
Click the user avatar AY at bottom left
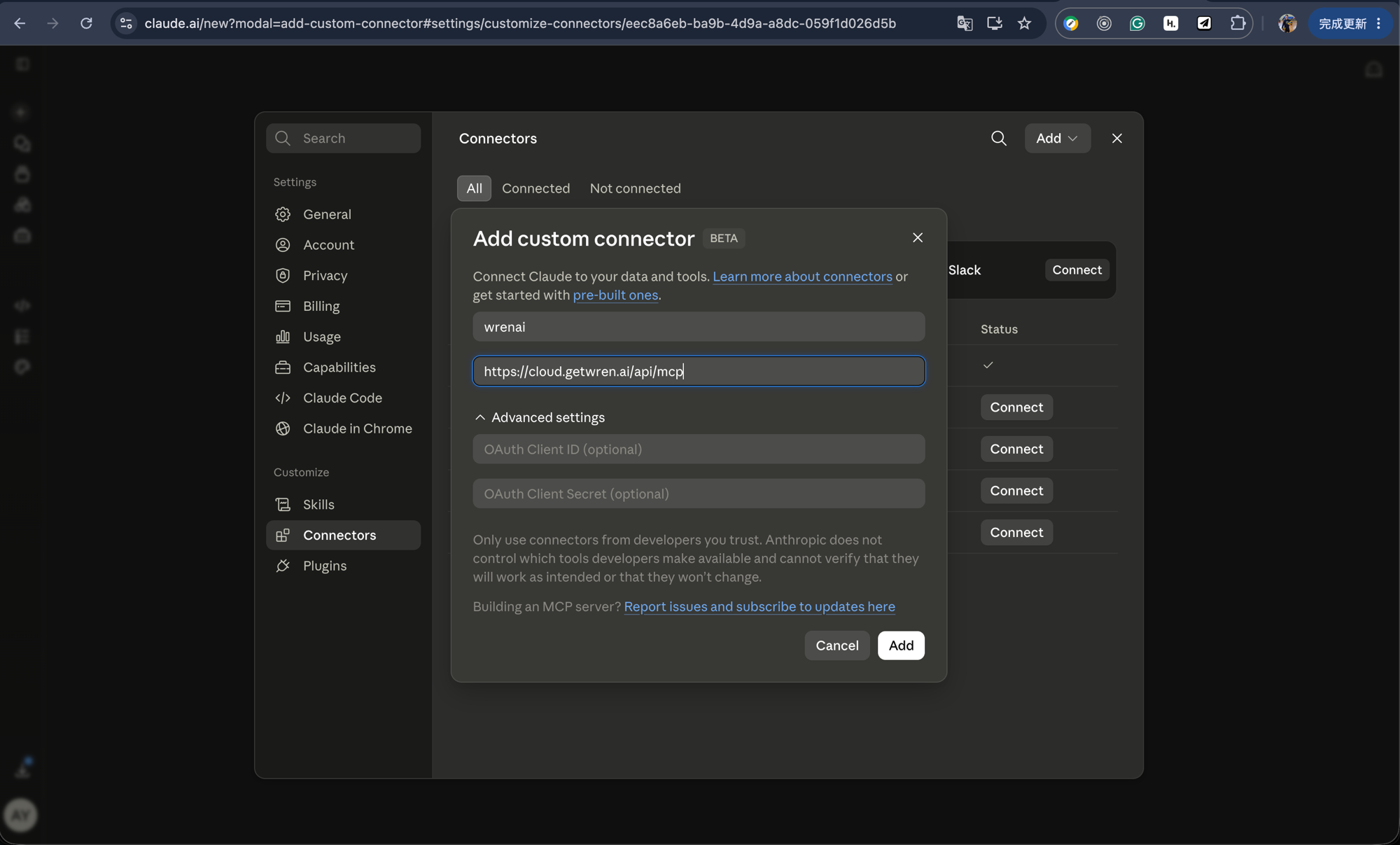(x=20, y=815)
